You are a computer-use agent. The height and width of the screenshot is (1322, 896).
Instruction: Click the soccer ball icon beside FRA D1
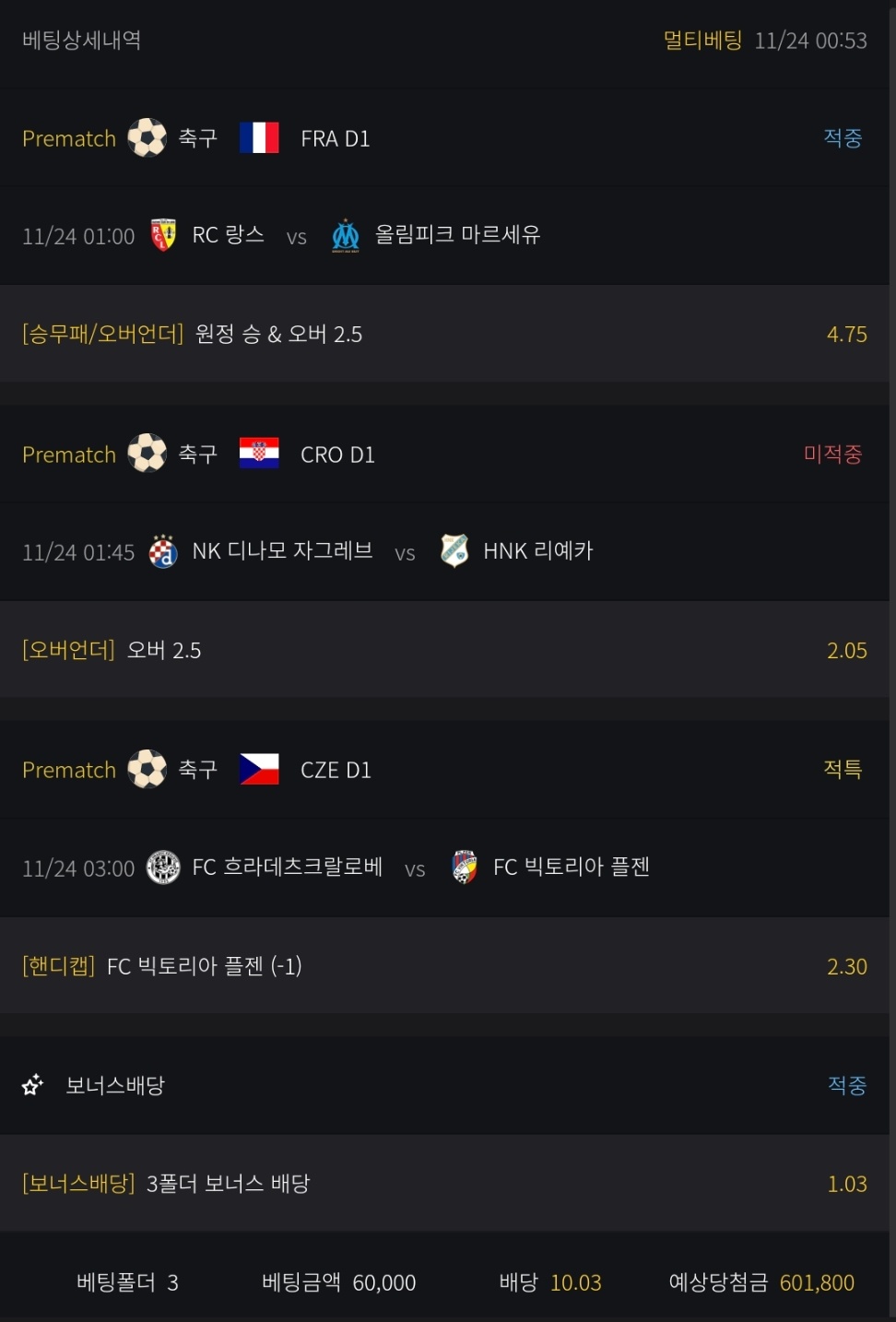[147, 138]
